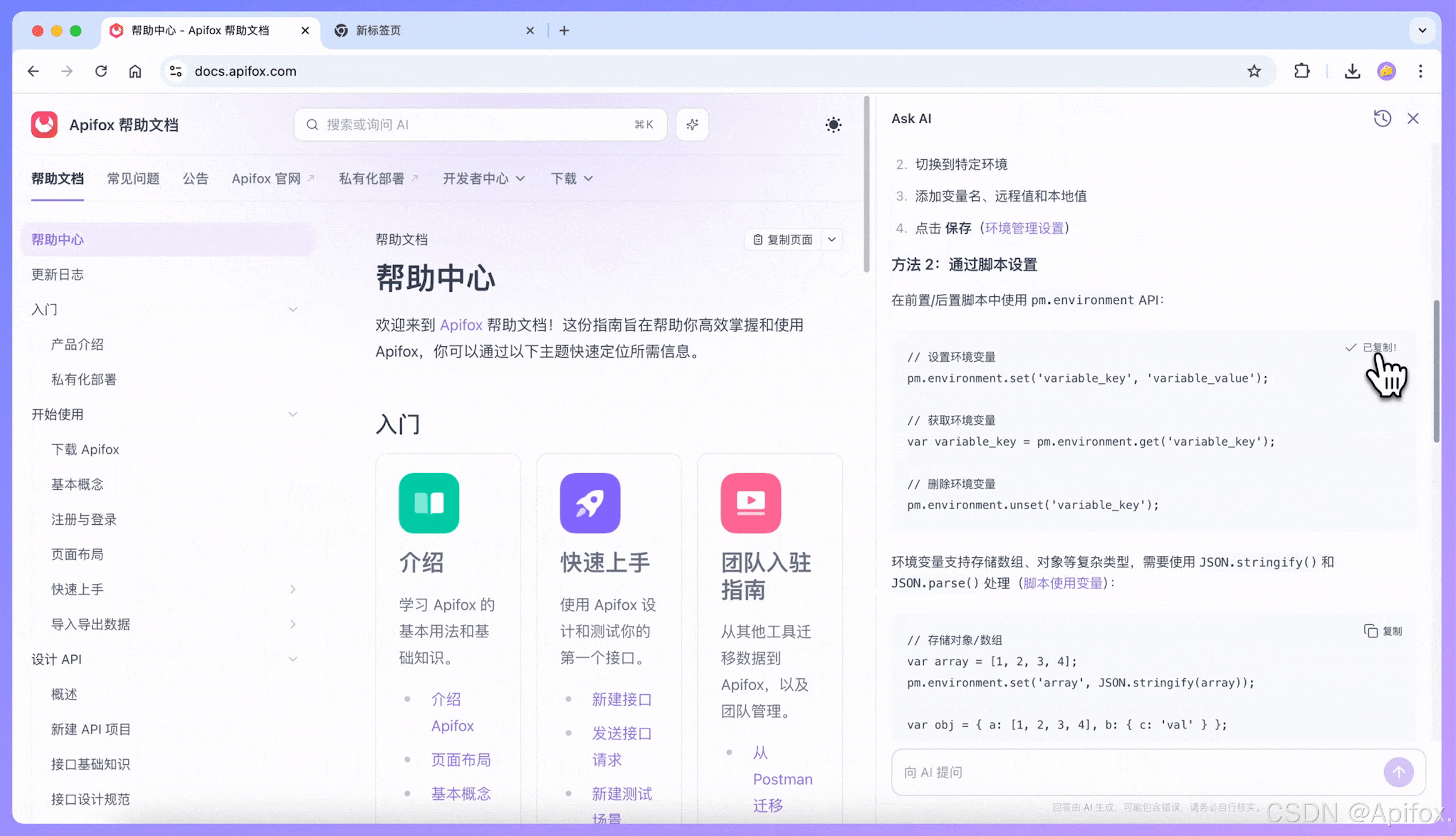Screen dimensions: 1456x836
Task: Bookmark this page with the star
Action: (1254, 71)
